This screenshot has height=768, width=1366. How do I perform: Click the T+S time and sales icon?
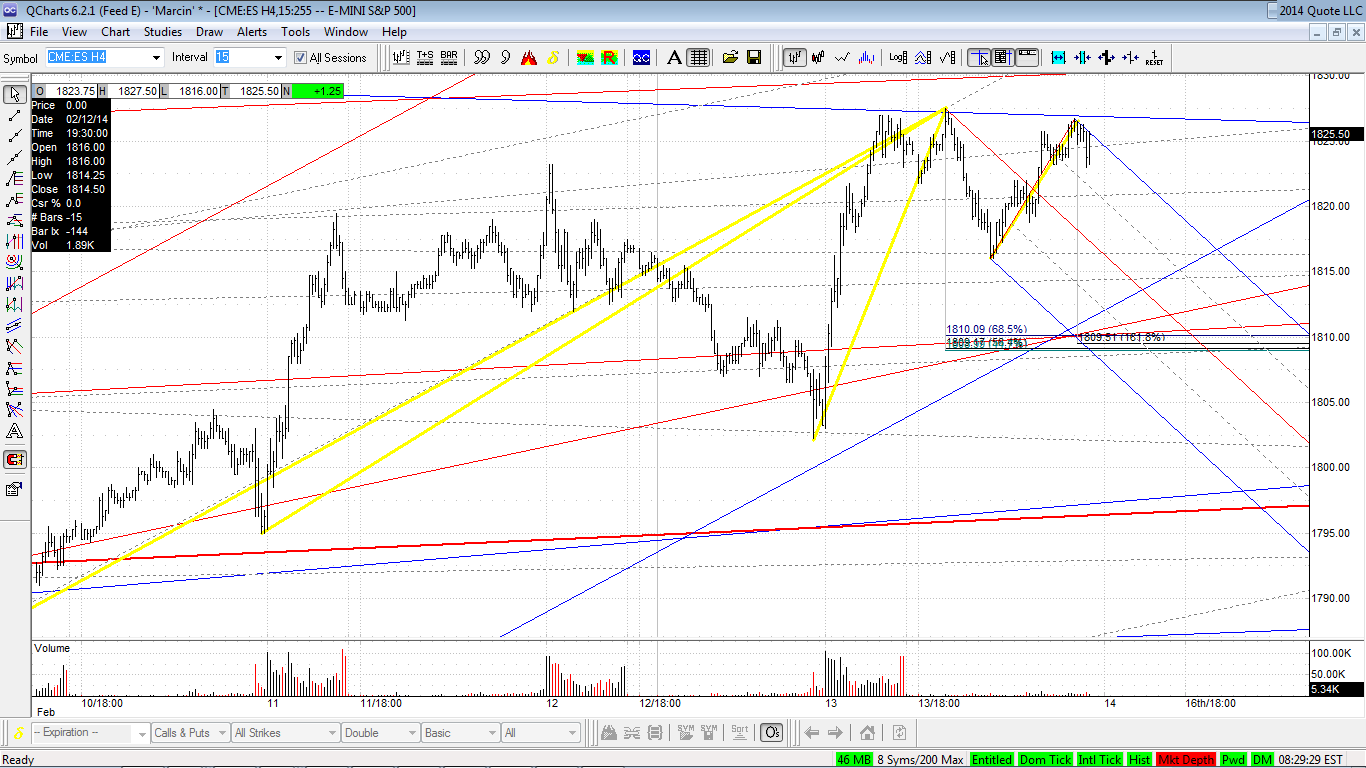[x=425, y=57]
